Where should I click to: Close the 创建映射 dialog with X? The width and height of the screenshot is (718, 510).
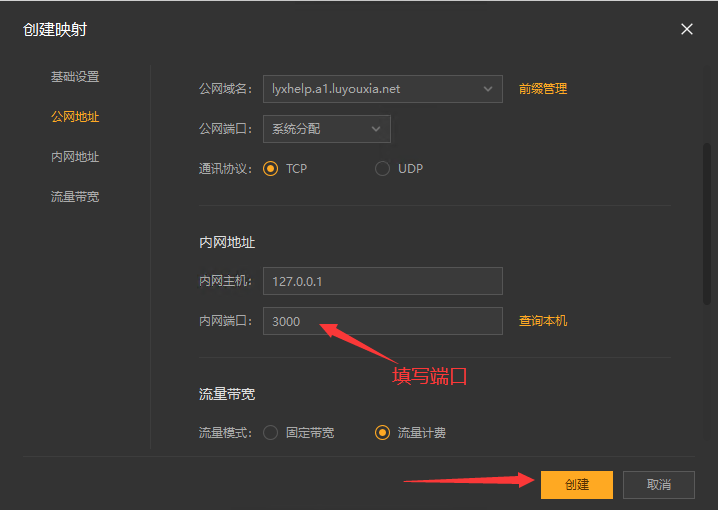click(686, 29)
